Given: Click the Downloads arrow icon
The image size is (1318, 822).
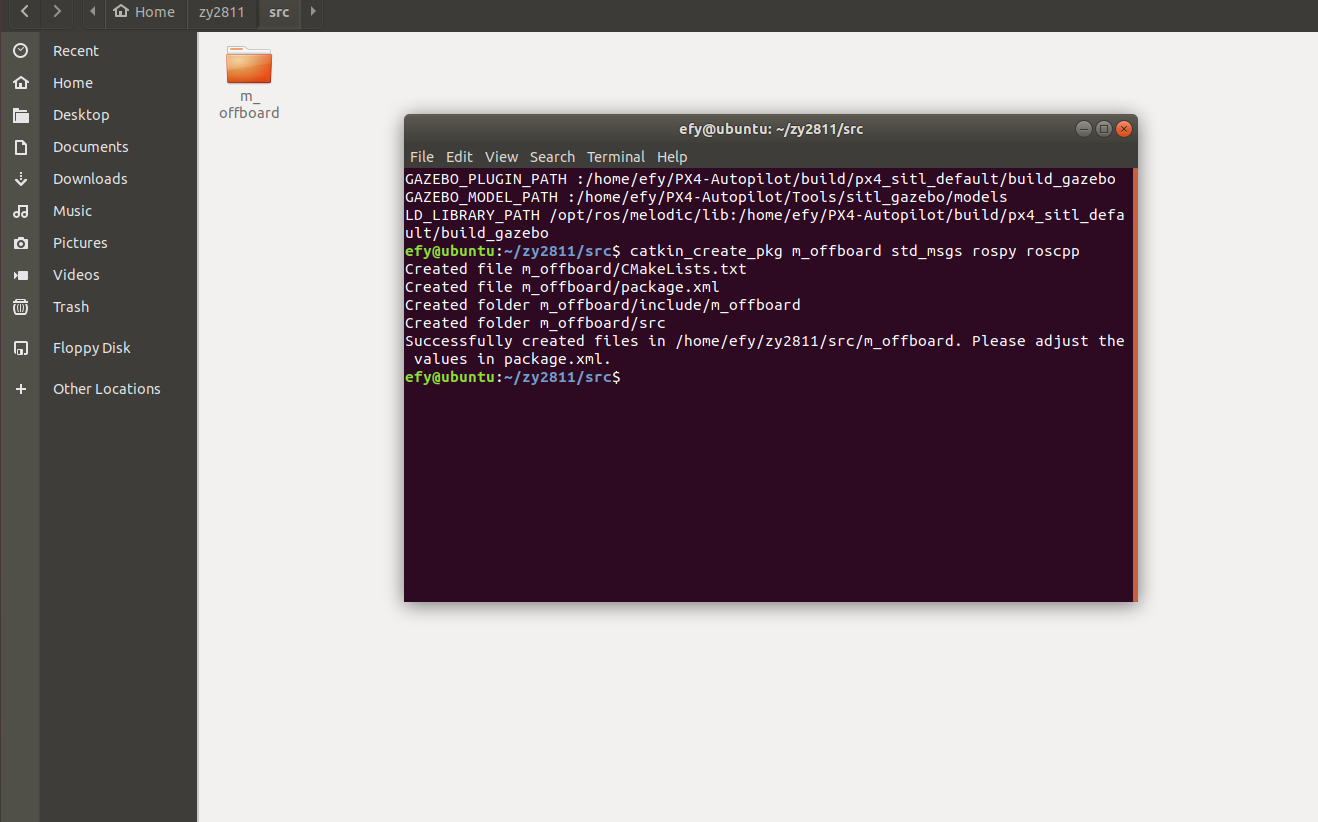Looking at the screenshot, I should tap(20, 179).
